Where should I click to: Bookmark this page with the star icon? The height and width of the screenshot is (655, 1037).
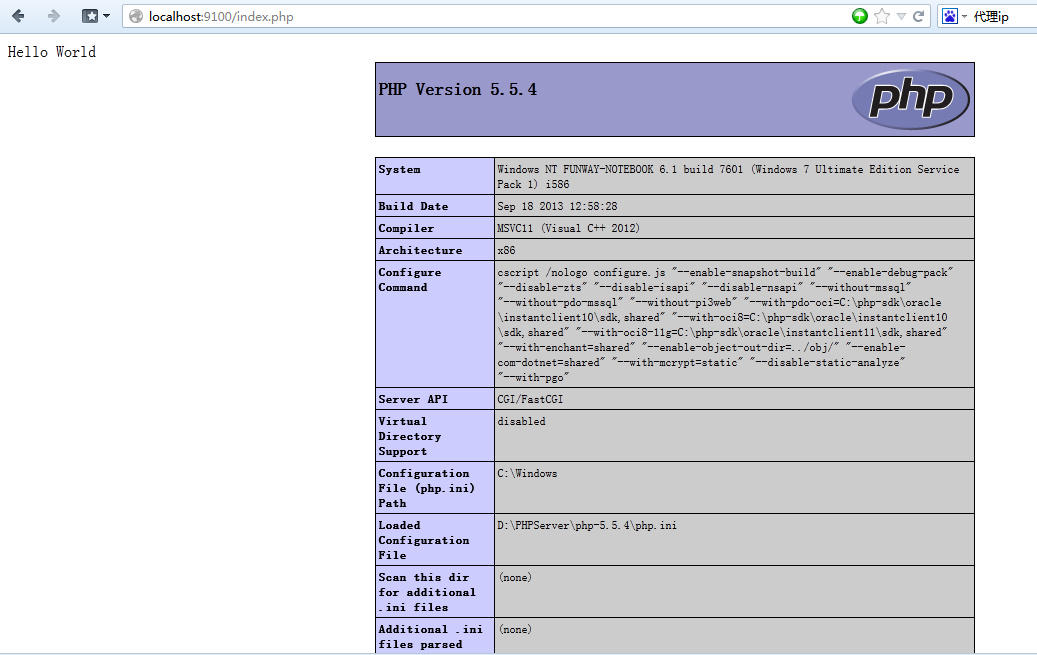tap(882, 16)
